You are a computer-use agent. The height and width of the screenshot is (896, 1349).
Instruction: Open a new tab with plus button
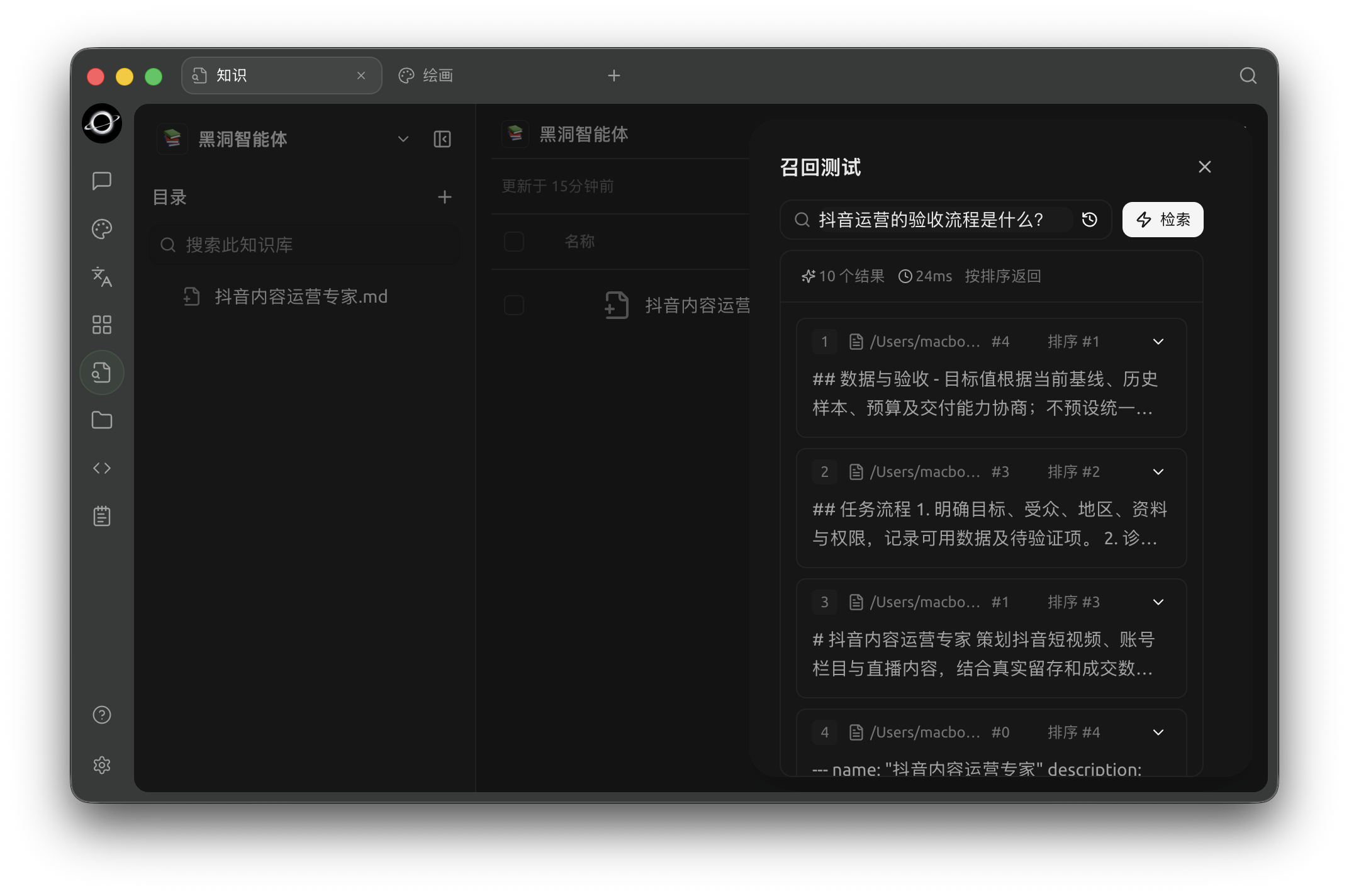pyautogui.click(x=614, y=76)
